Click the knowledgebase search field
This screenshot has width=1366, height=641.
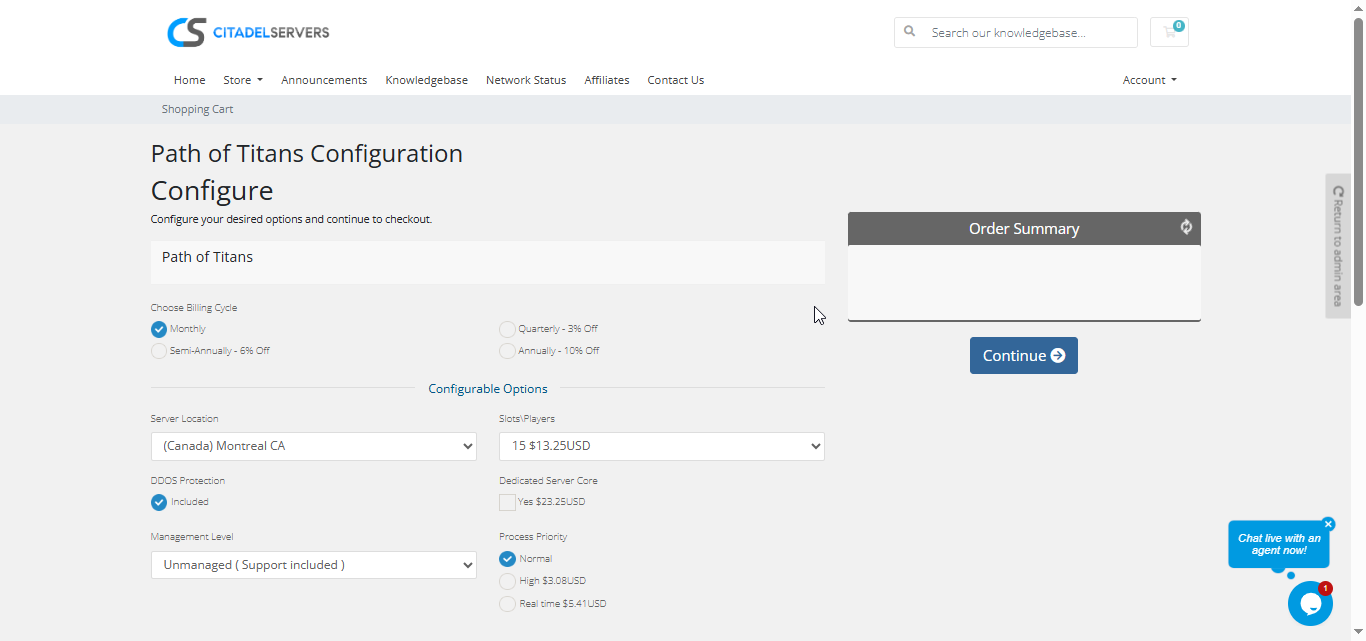coord(1029,32)
